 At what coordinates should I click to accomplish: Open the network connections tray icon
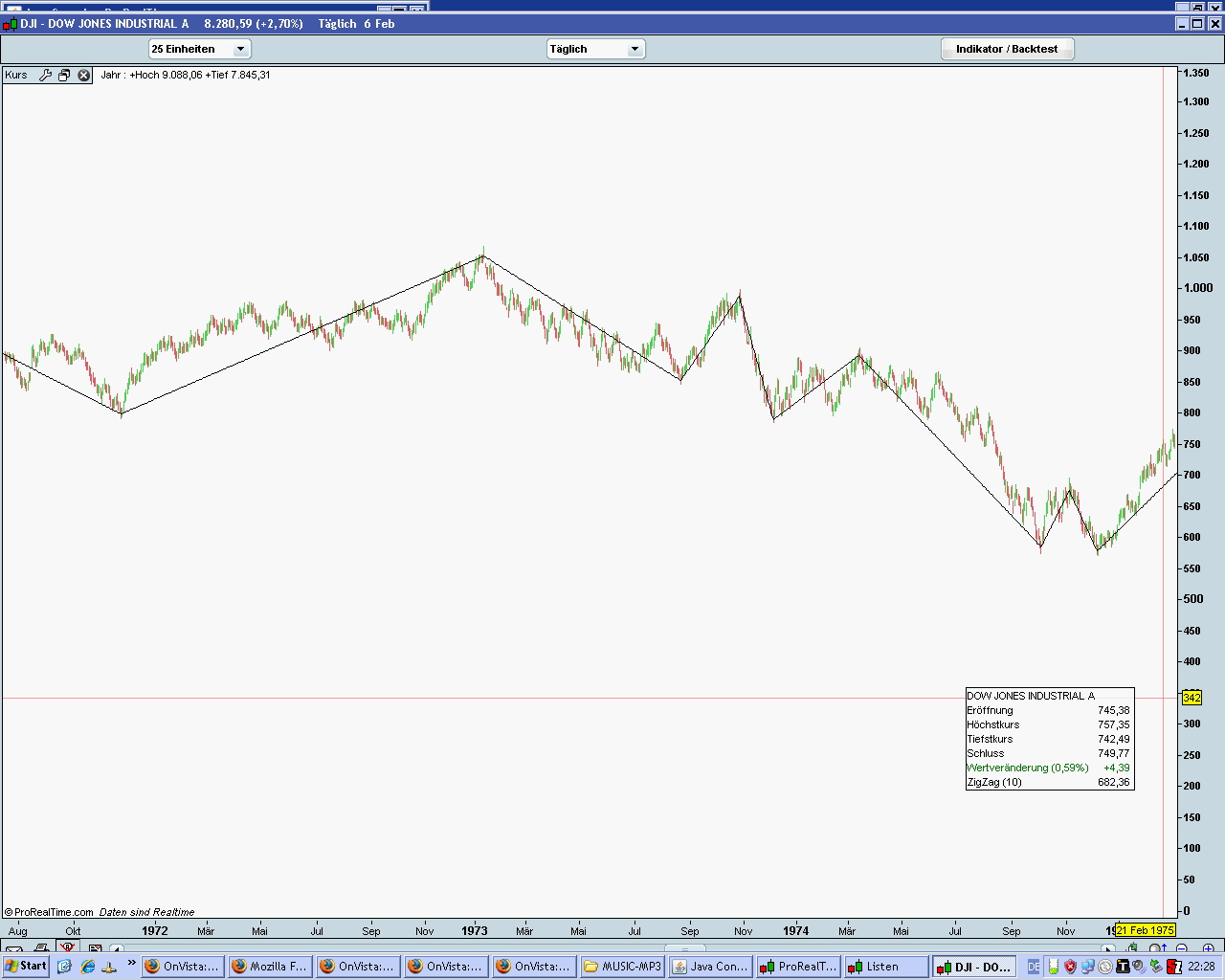point(1088,967)
